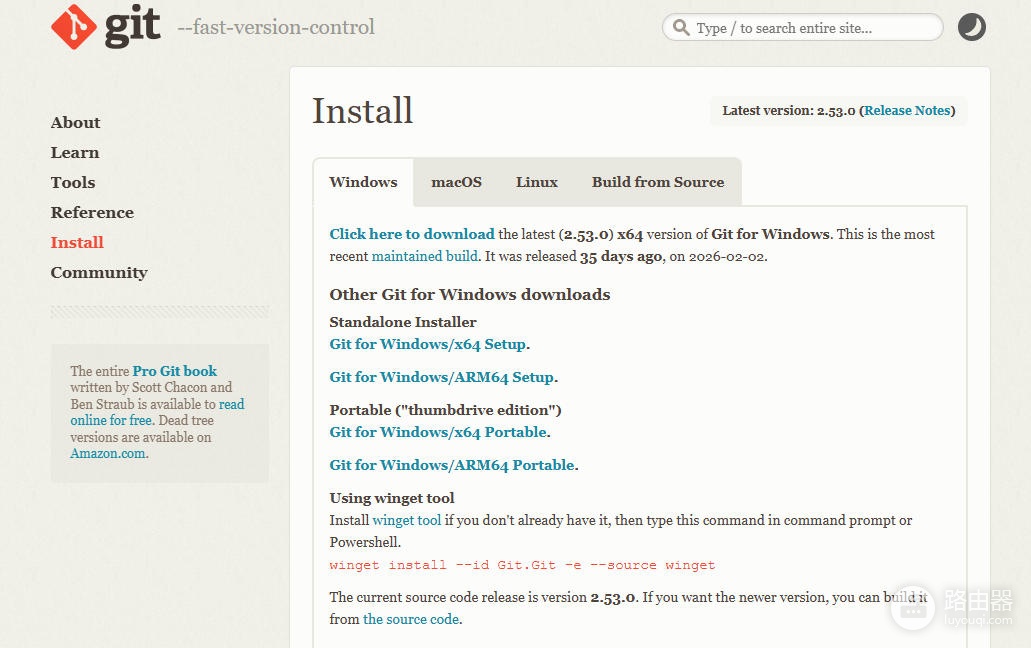Screen dimensions: 1031x648
Task: Open the Build from Source tab
Action: point(658,182)
